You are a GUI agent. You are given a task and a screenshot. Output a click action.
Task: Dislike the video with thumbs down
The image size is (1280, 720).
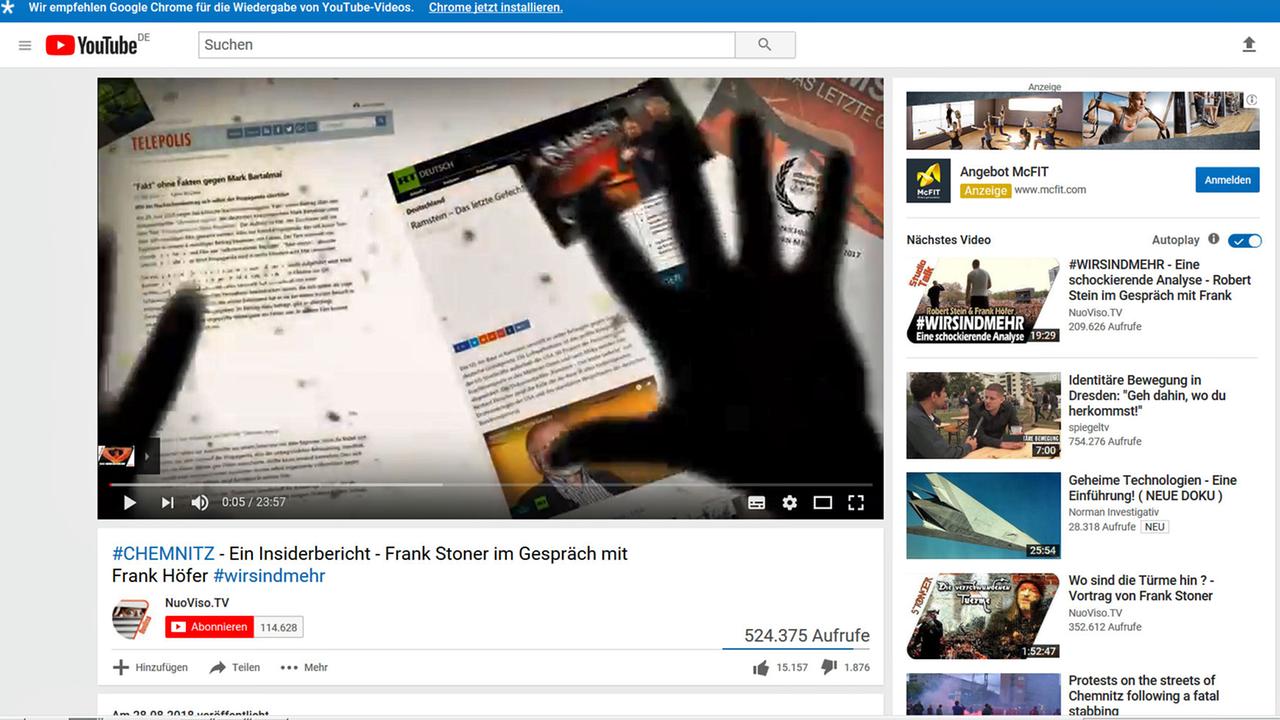coord(829,668)
